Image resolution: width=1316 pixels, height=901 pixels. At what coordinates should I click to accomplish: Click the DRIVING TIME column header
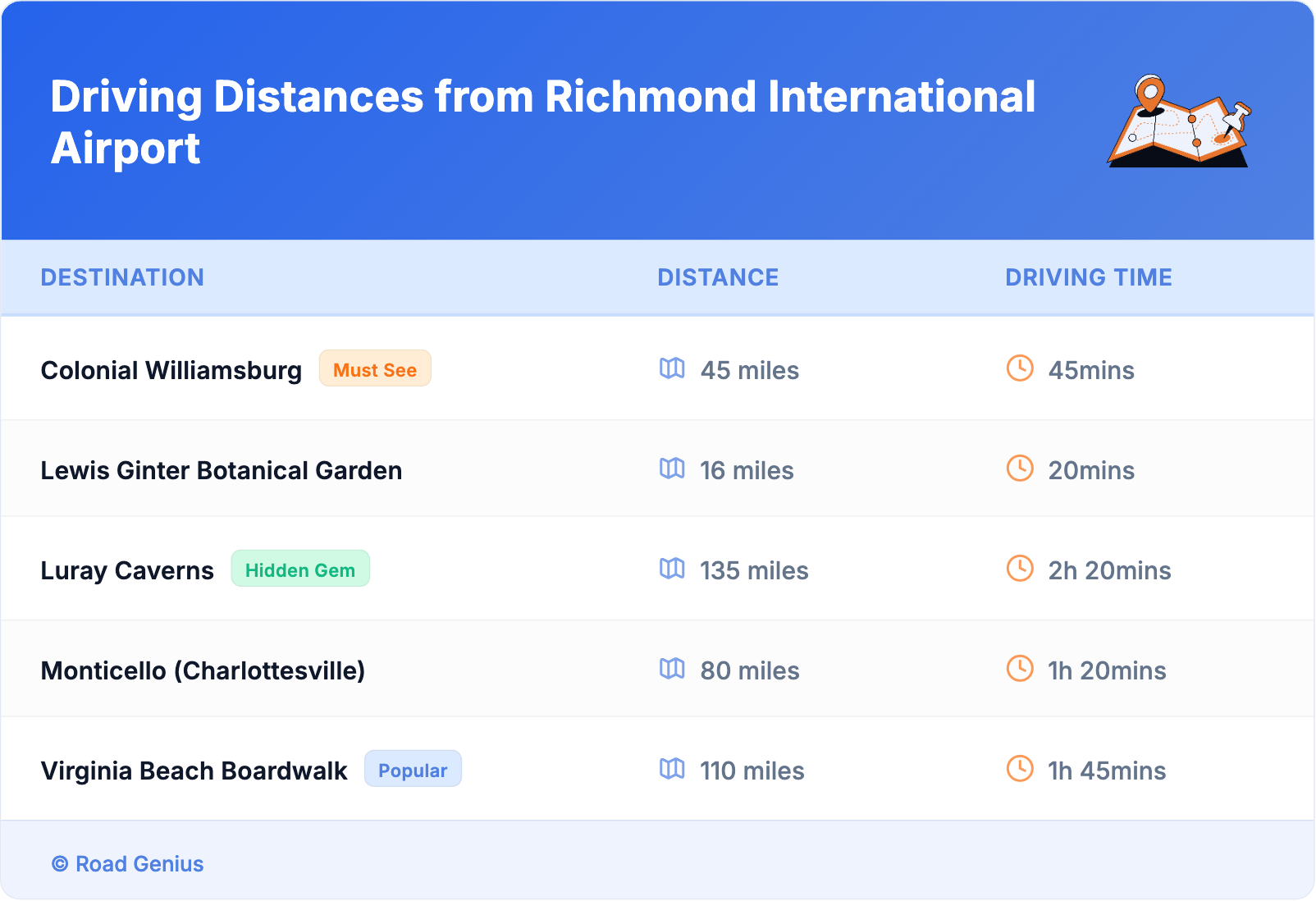tap(1089, 277)
